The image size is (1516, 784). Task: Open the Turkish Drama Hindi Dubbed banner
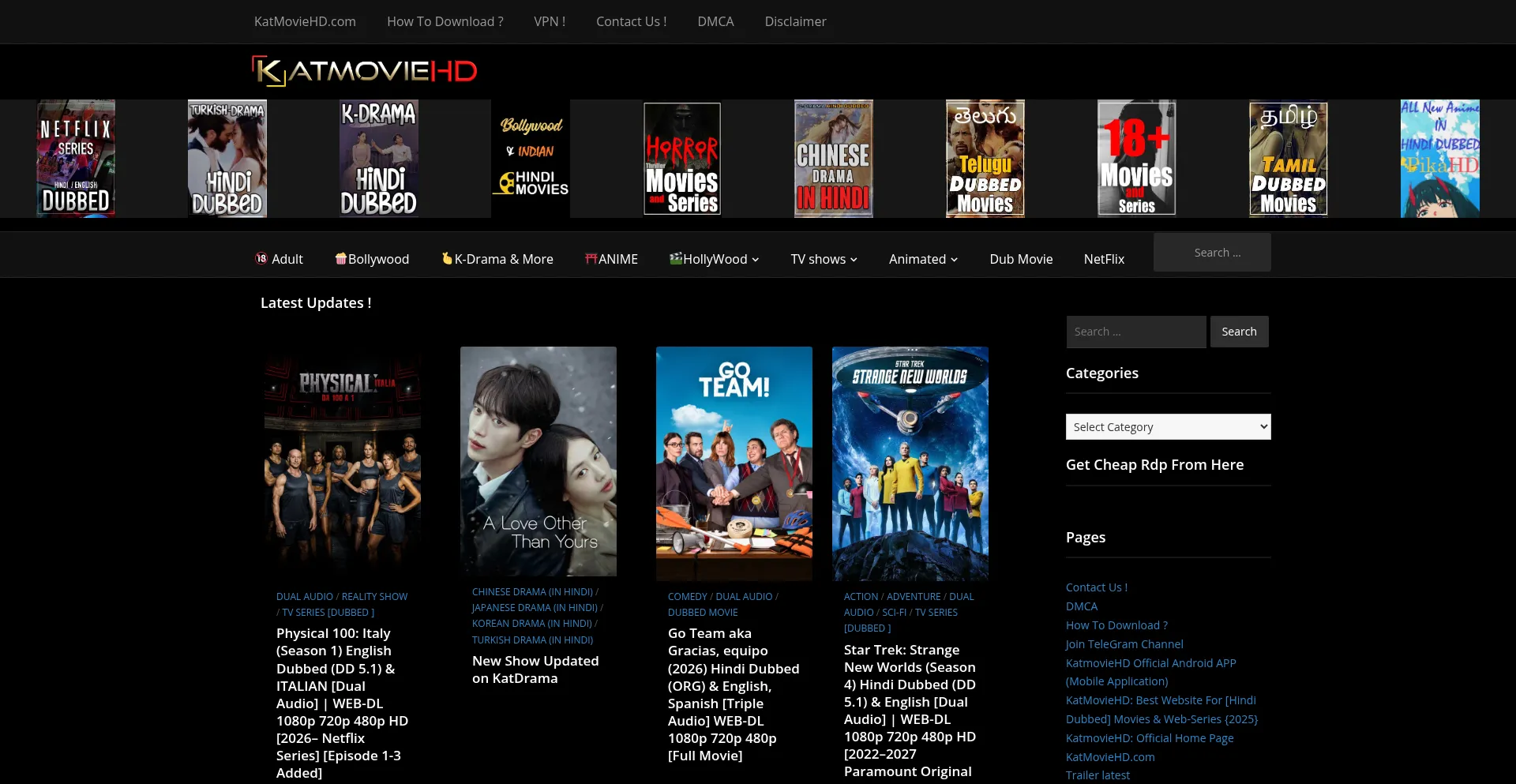click(227, 159)
